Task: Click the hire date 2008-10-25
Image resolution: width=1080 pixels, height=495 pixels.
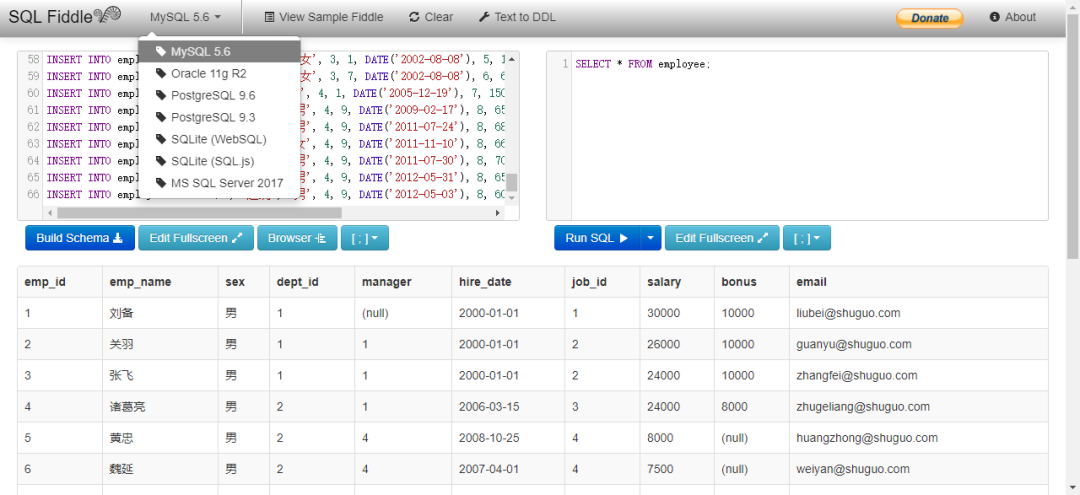Action: (x=489, y=438)
